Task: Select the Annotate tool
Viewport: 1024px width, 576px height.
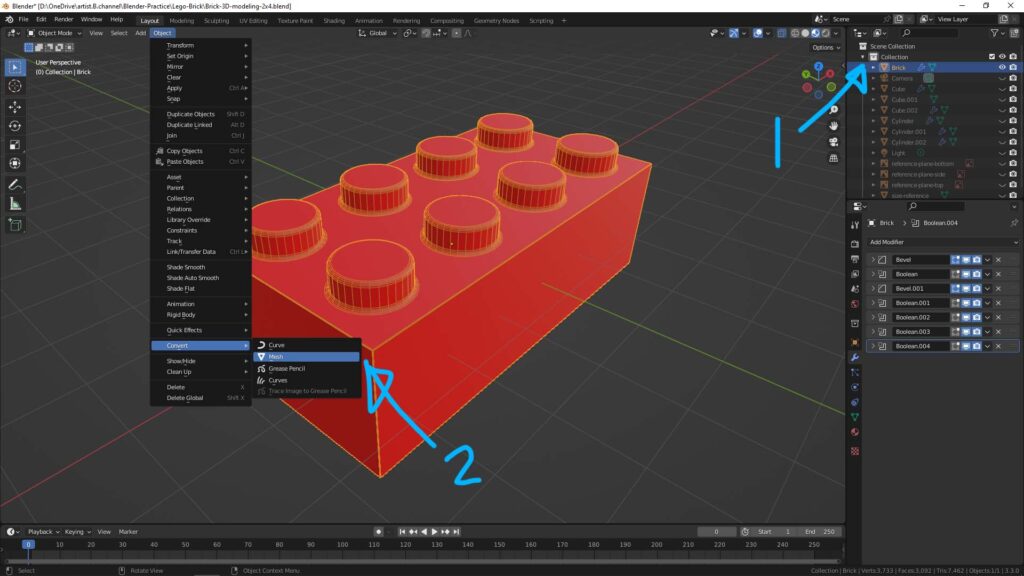Action: point(15,185)
